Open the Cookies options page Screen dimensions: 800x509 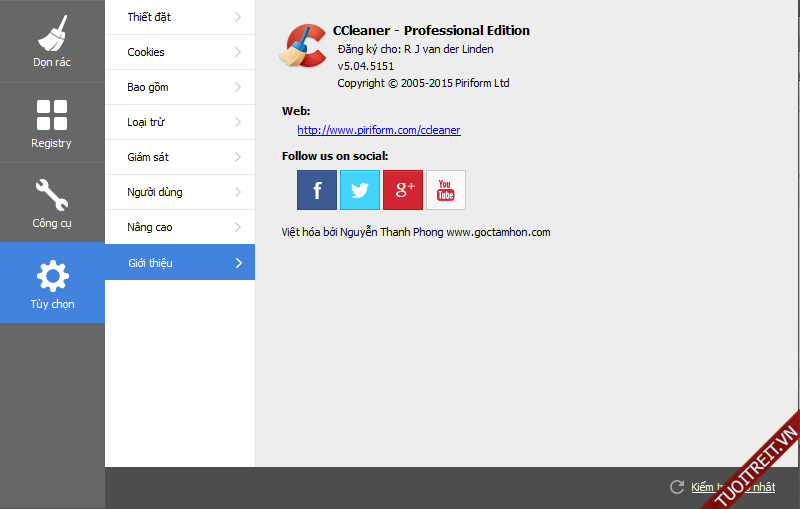coord(180,52)
